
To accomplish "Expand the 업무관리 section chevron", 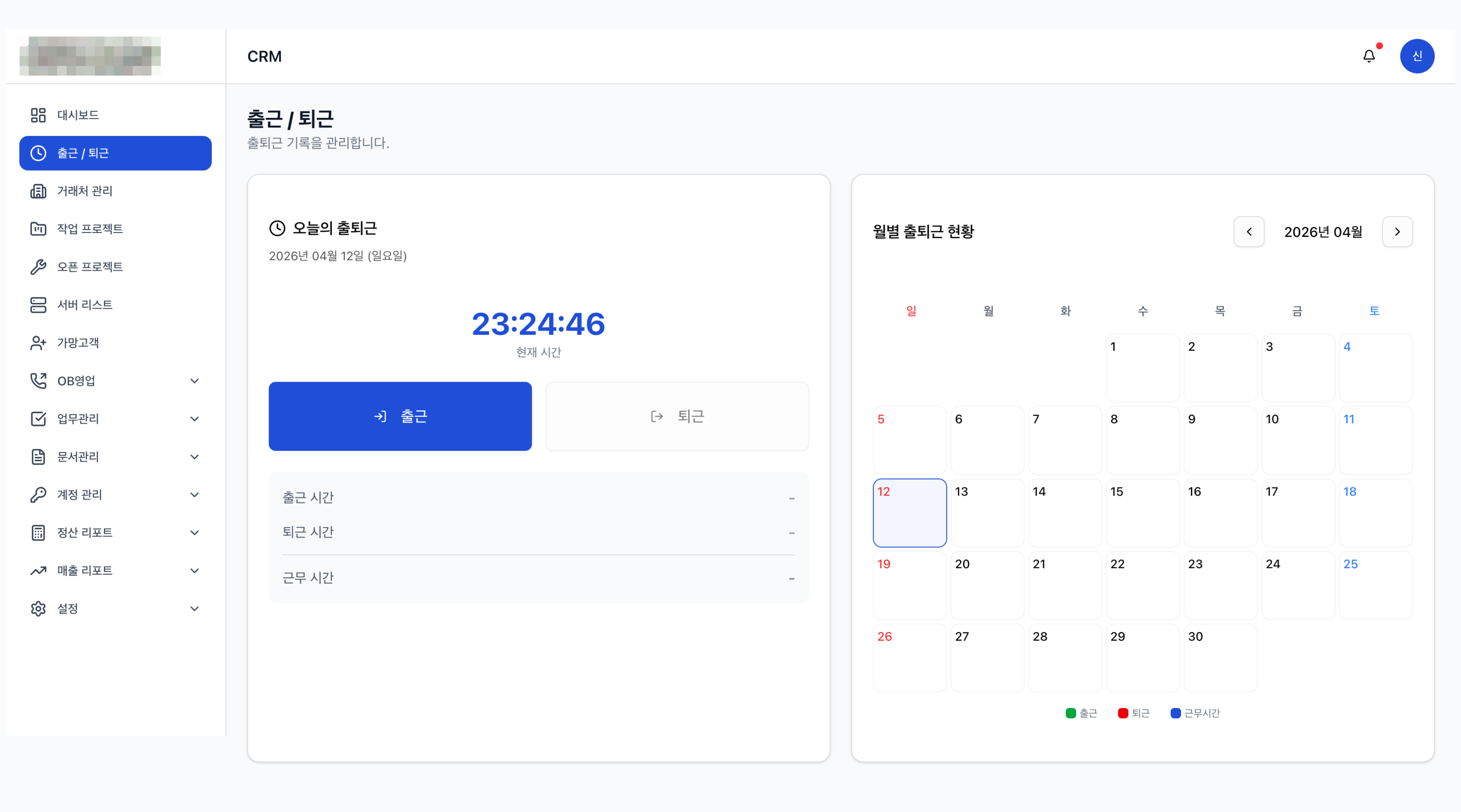I will pos(194,419).
